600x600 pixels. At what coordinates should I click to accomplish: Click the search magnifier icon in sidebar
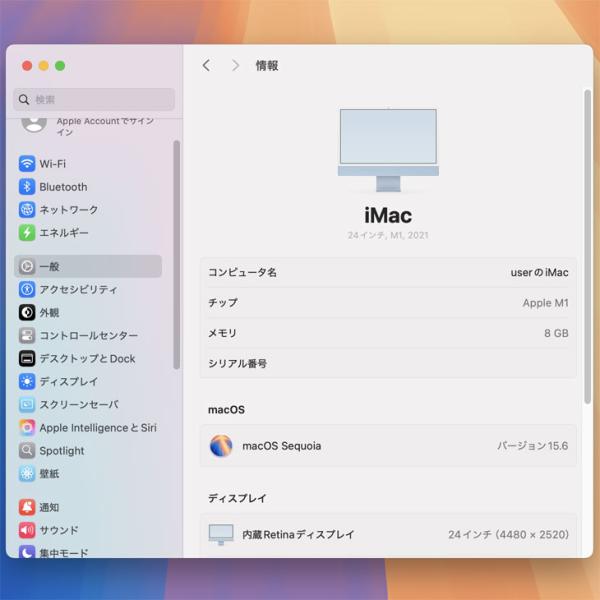tap(24, 99)
